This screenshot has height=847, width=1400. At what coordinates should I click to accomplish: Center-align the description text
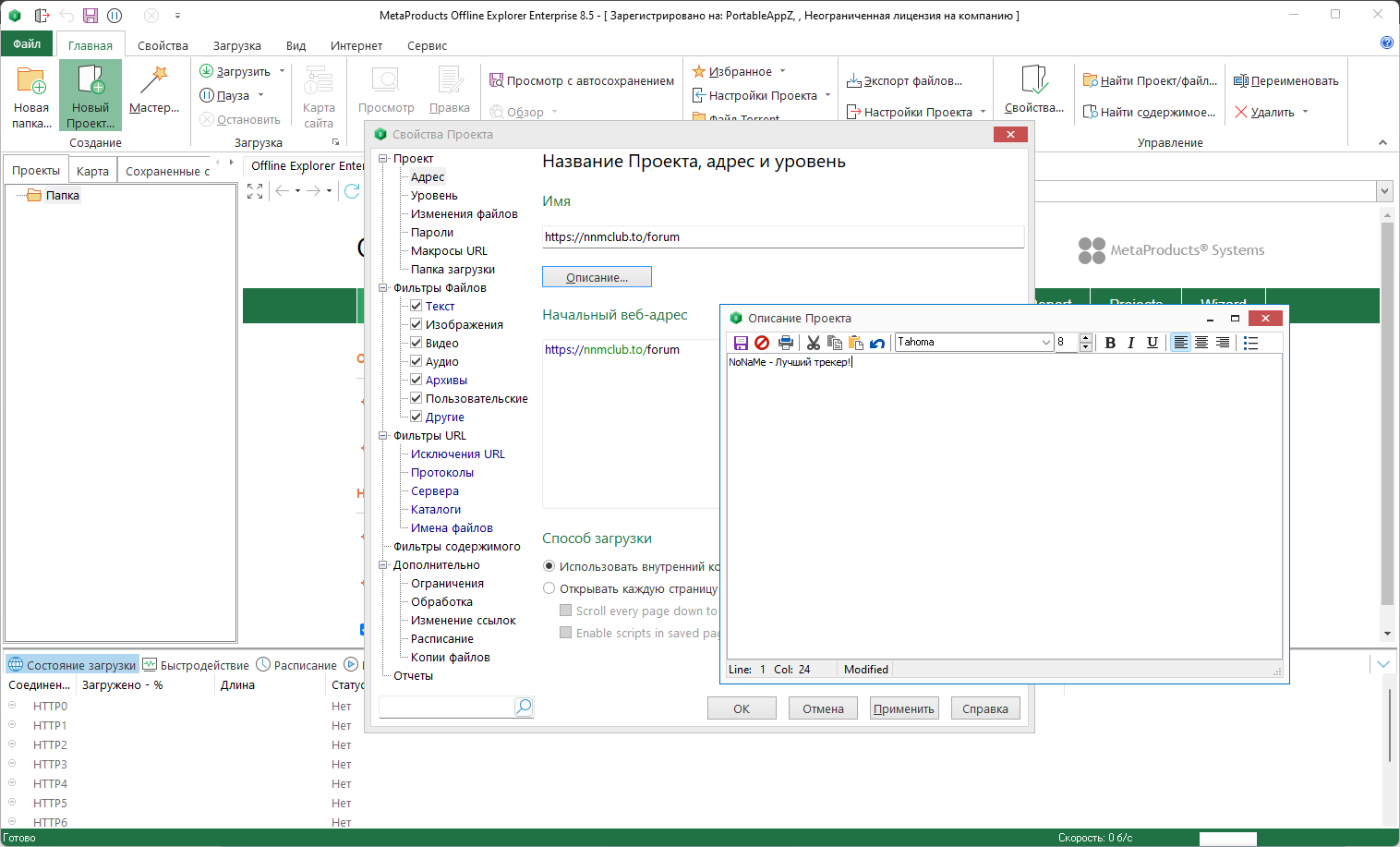pyautogui.click(x=1201, y=343)
